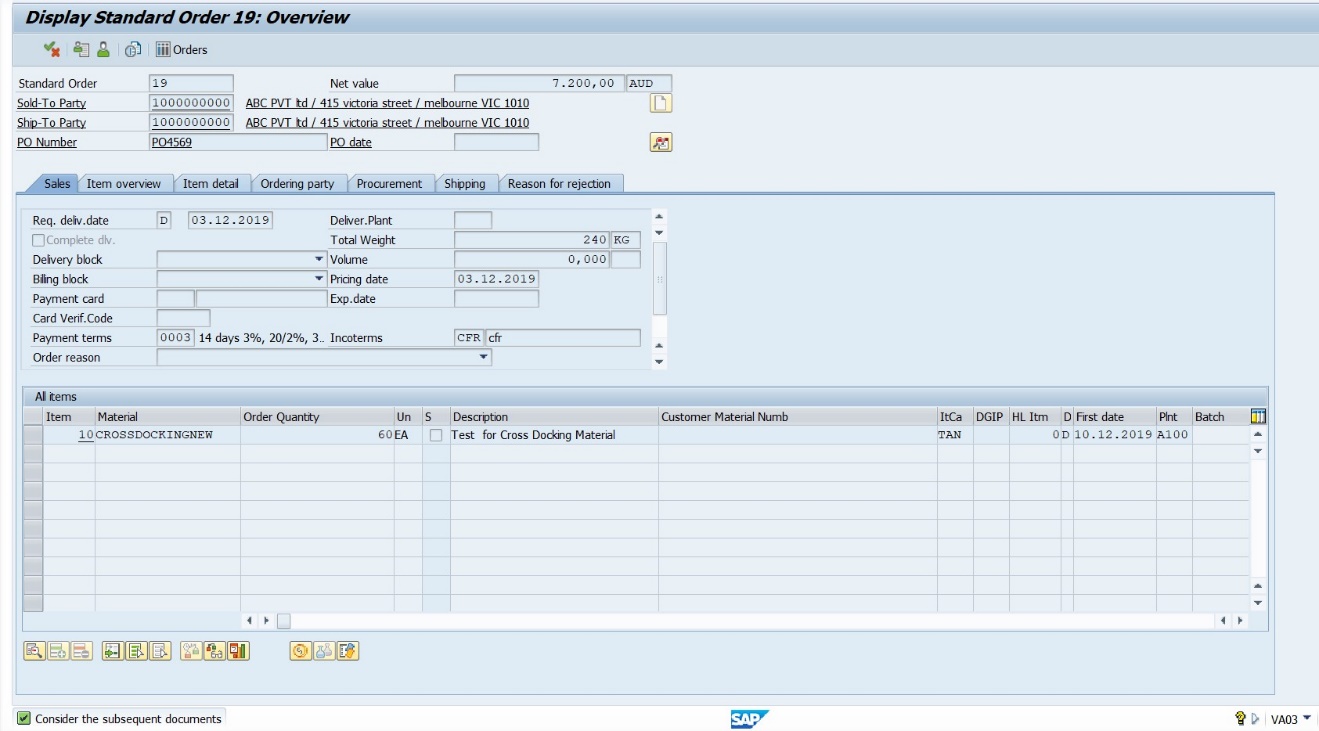Toggle the Complete dlv. checkbox

39,240
